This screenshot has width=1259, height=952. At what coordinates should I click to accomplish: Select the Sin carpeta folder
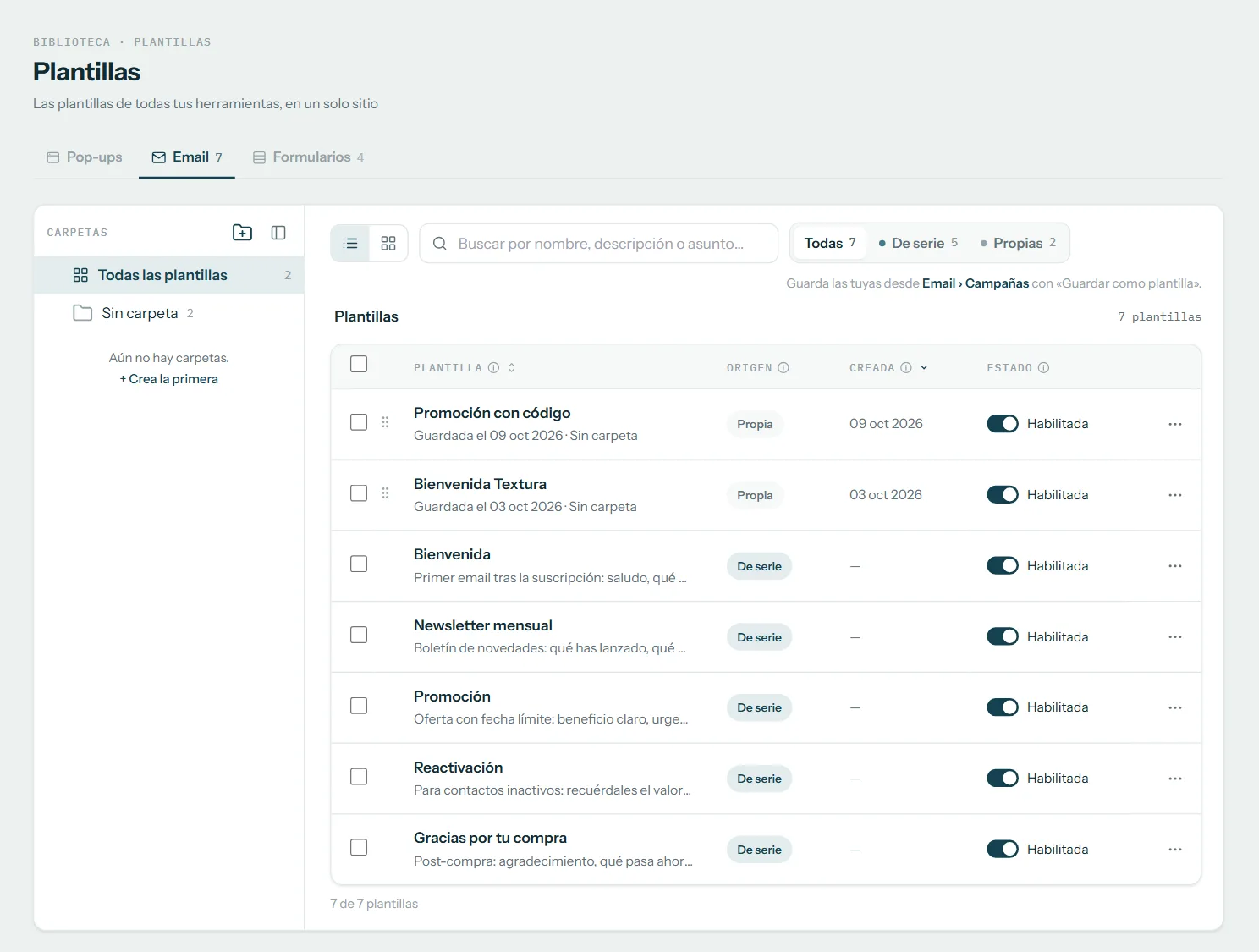[x=168, y=313]
